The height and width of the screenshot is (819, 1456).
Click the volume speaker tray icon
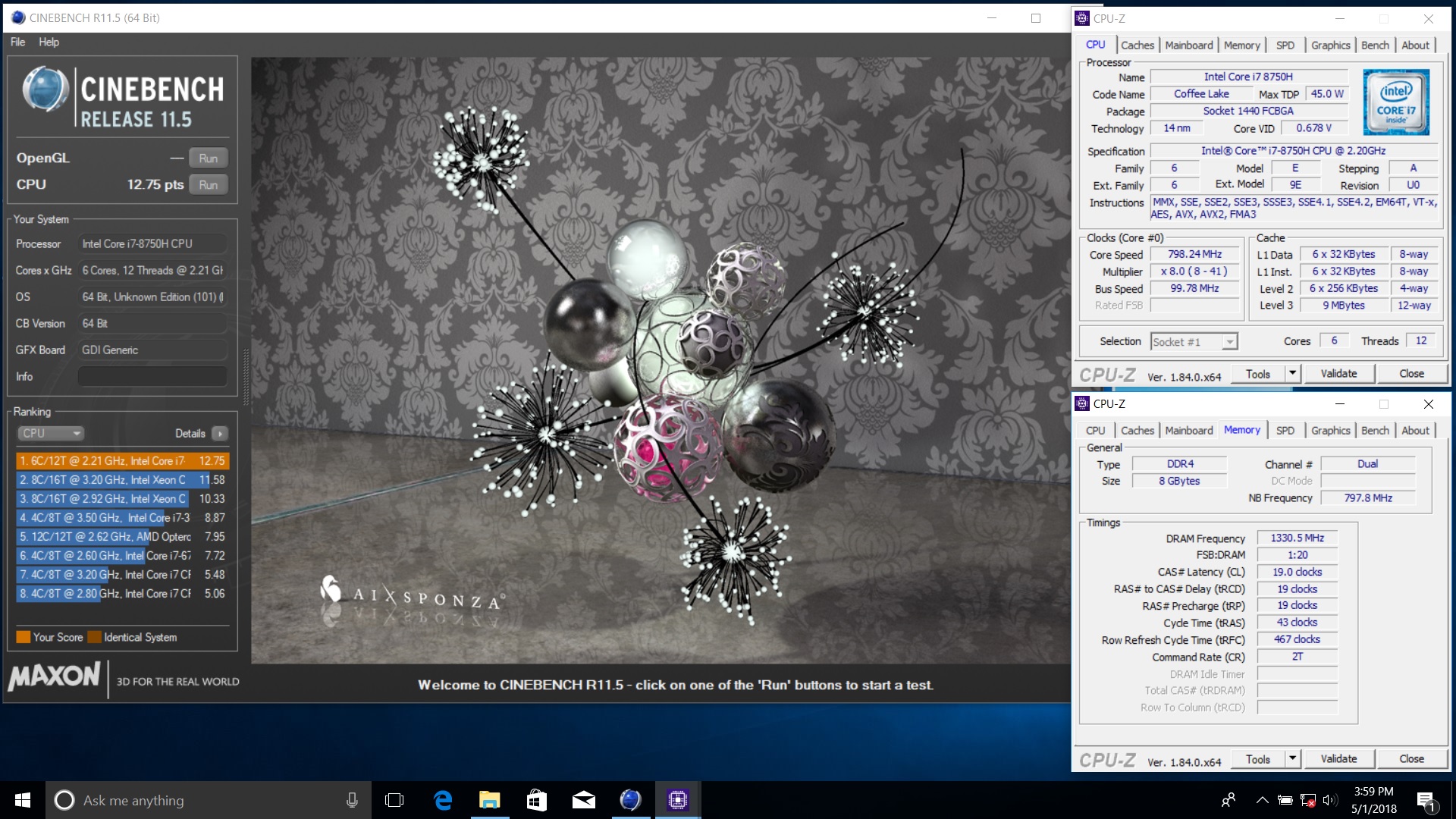pos(1330,800)
